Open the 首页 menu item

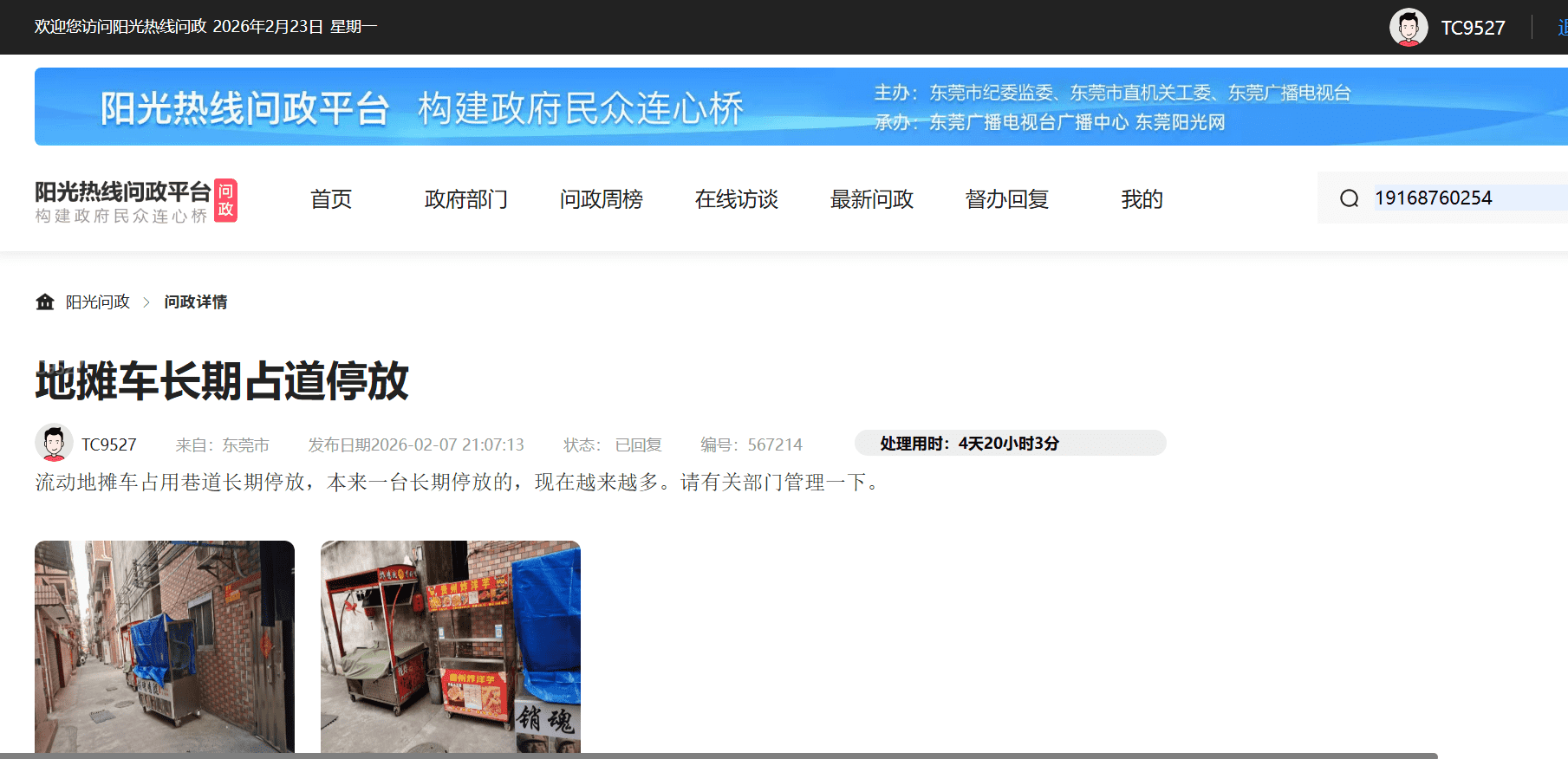331,199
